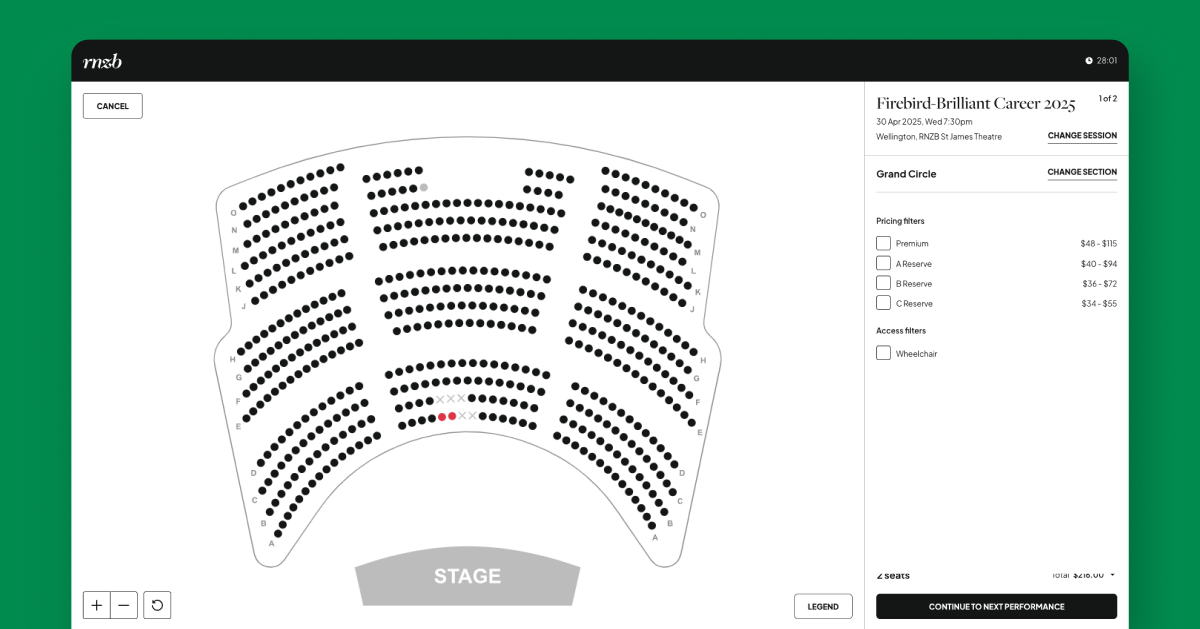Image resolution: width=1200 pixels, height=629 pixels.
Task: Zoom in with the plus button
Action: [x=97, y=605]
